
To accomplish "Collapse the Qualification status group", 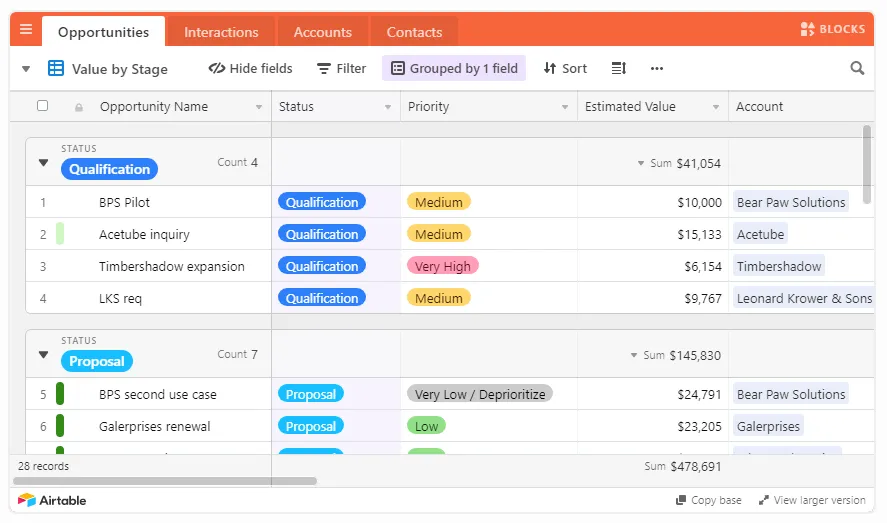I will [x=43, y=163].
